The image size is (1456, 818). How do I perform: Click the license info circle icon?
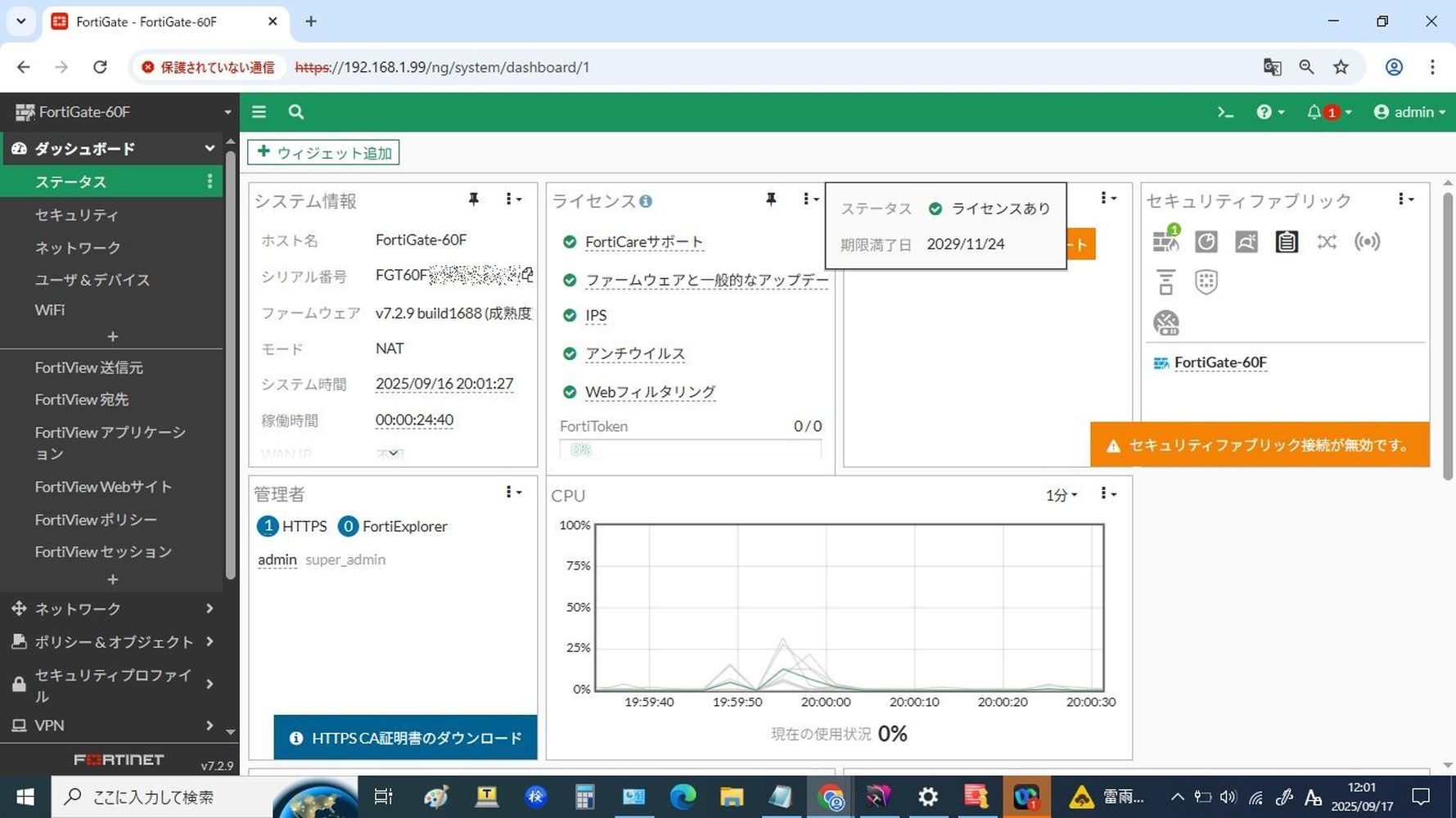646,201
